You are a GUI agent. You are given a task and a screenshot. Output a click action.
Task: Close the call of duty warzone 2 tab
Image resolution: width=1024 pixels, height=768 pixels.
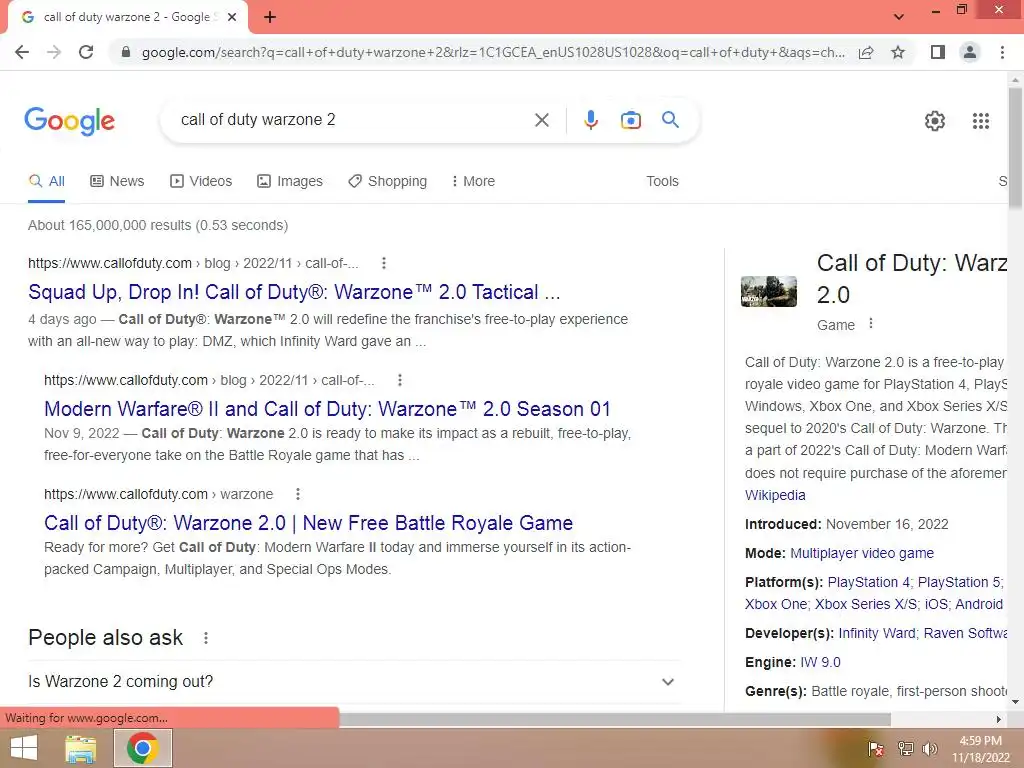[232, 17]
